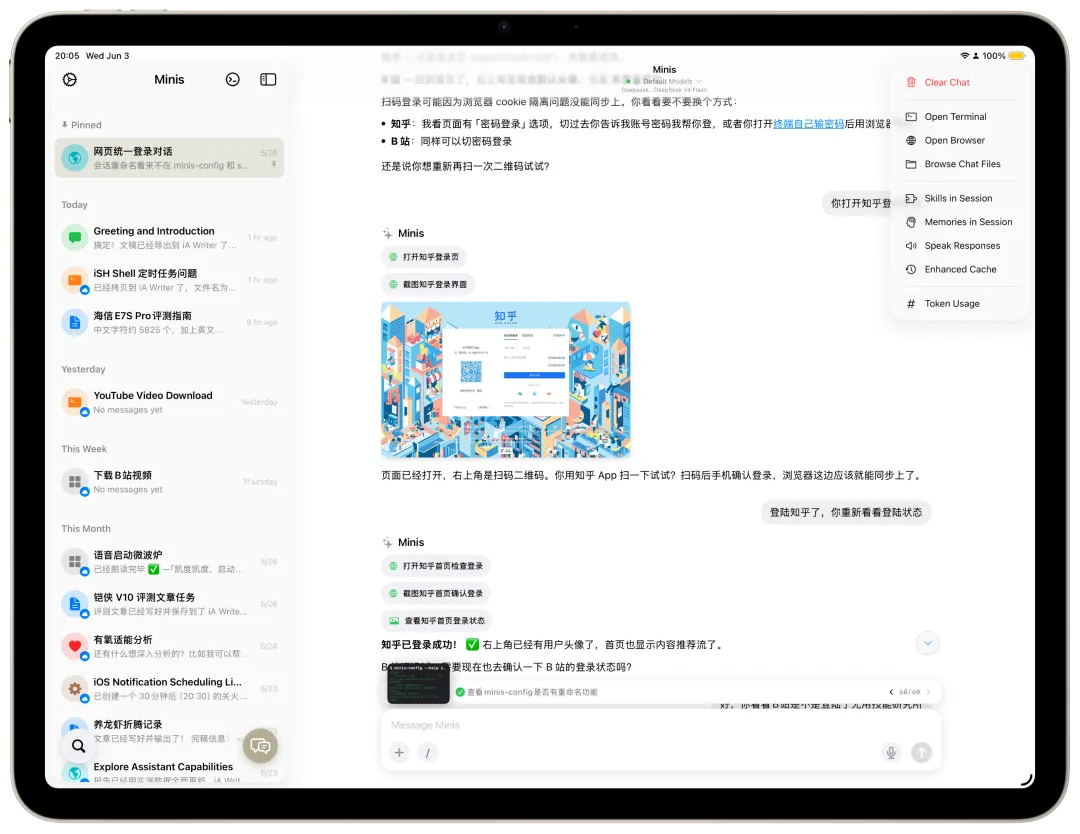Click the plus attachment button in the composer

coord(399,753)
